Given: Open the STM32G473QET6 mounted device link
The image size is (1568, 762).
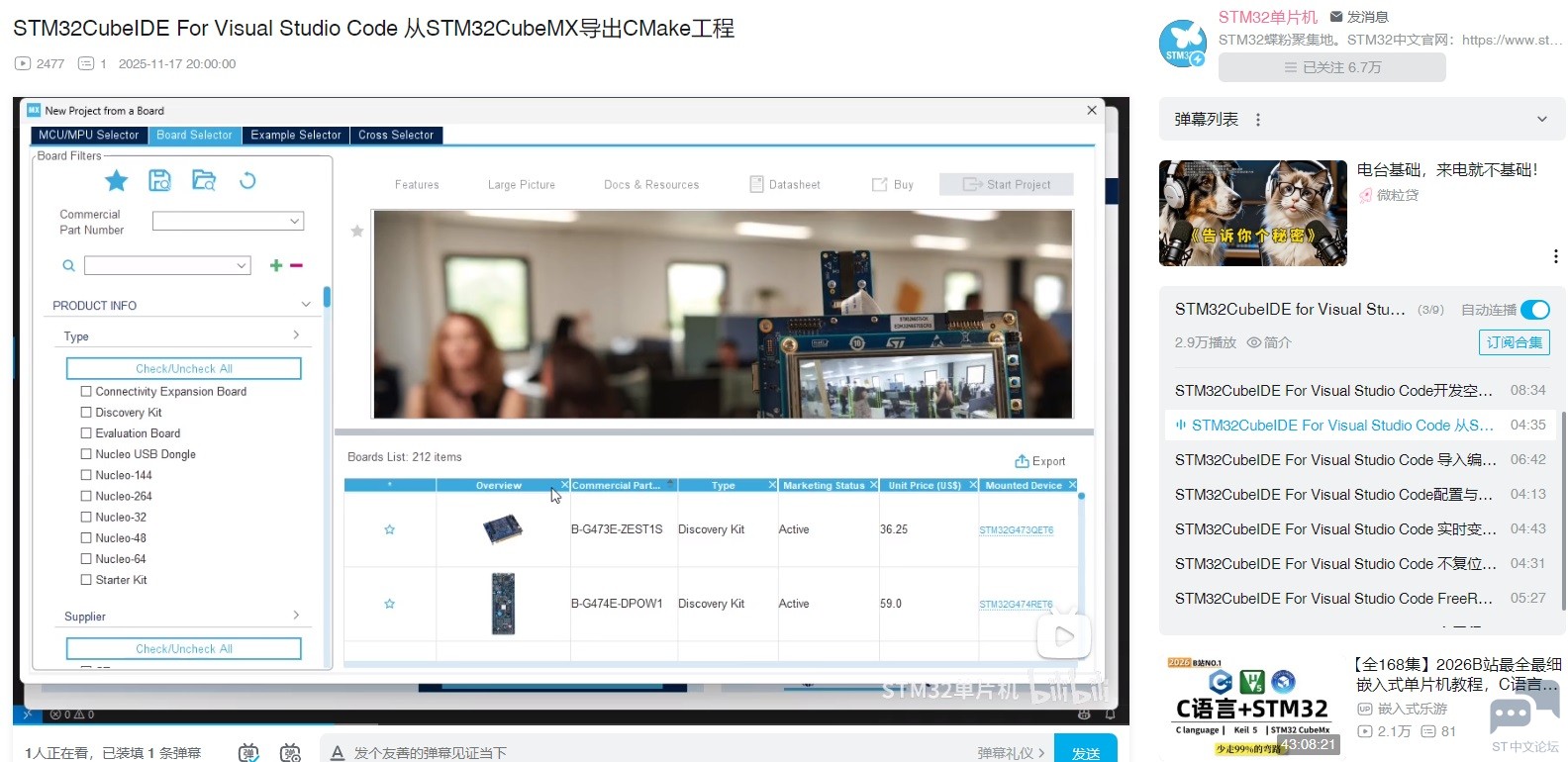Looking at the screenshot, I should (x=1016, y=530).
